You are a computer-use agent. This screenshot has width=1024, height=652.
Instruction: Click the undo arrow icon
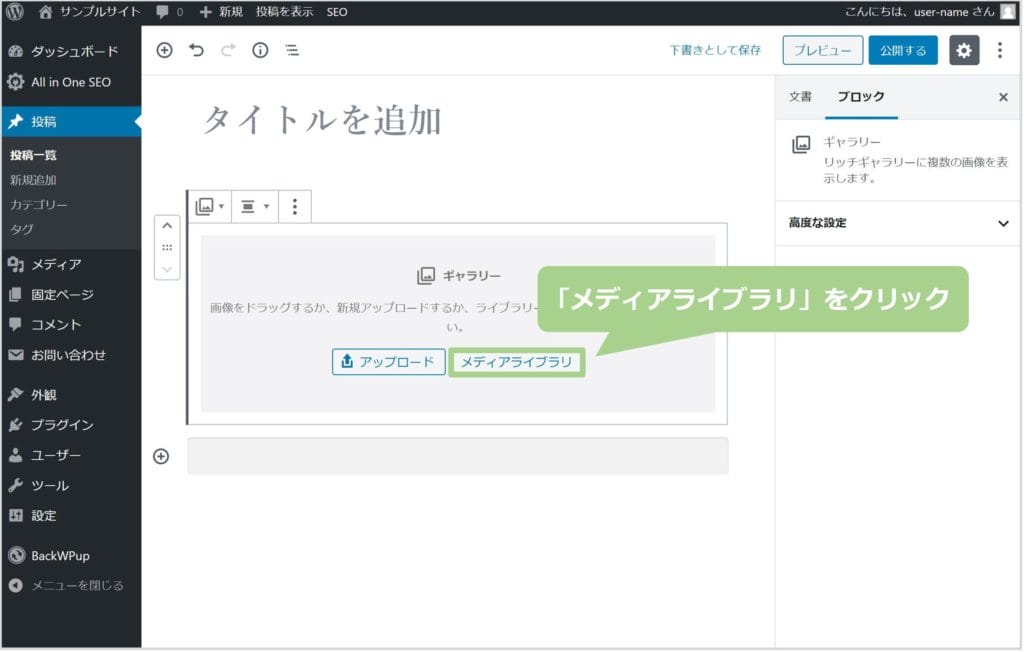pyautogui.click(x=196, y=50)
